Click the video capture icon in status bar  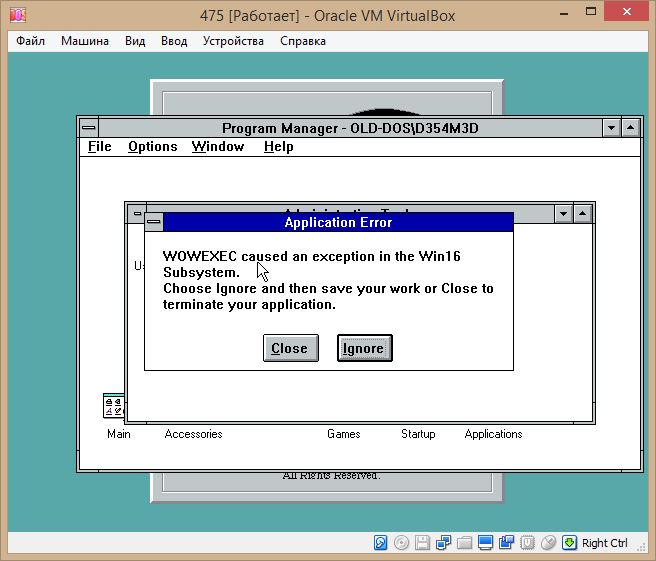(506, 543)
